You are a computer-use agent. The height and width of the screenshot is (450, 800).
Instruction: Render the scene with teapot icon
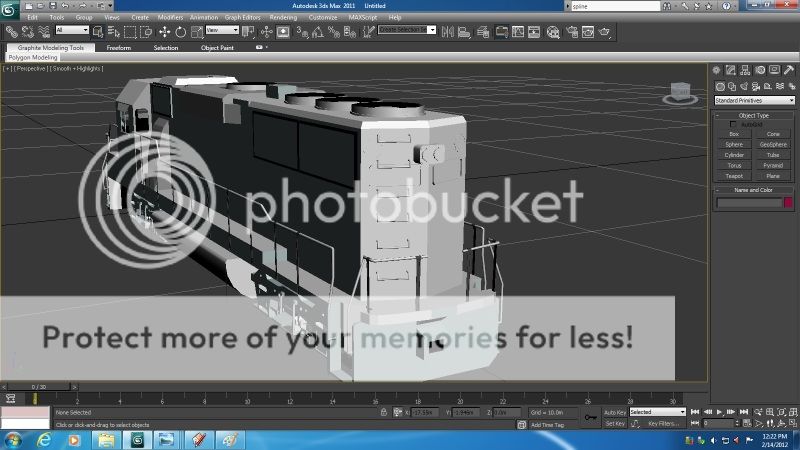coord(604,31)
